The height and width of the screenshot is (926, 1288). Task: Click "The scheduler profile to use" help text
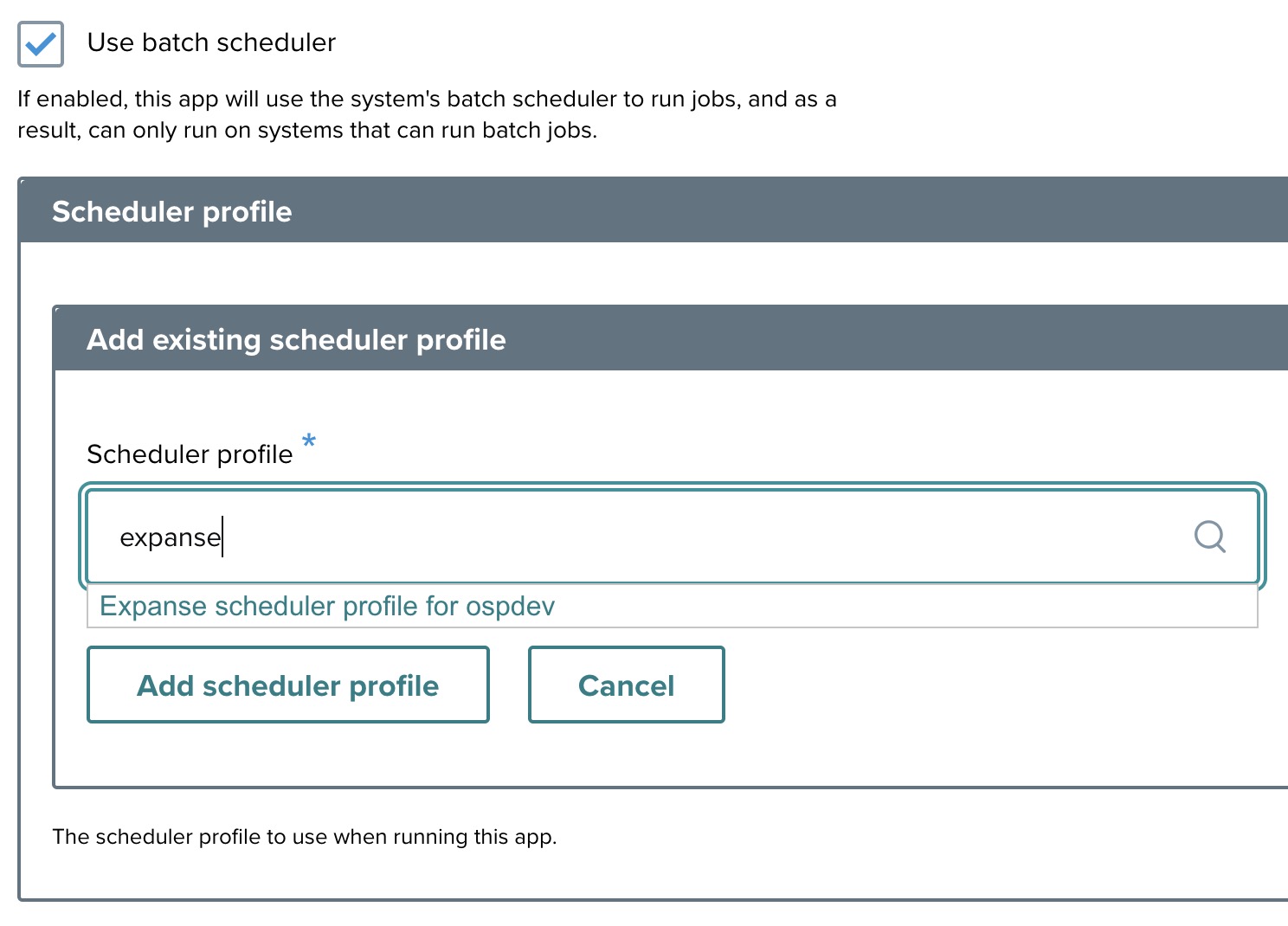pyautogui.click(x=304, y=837)
